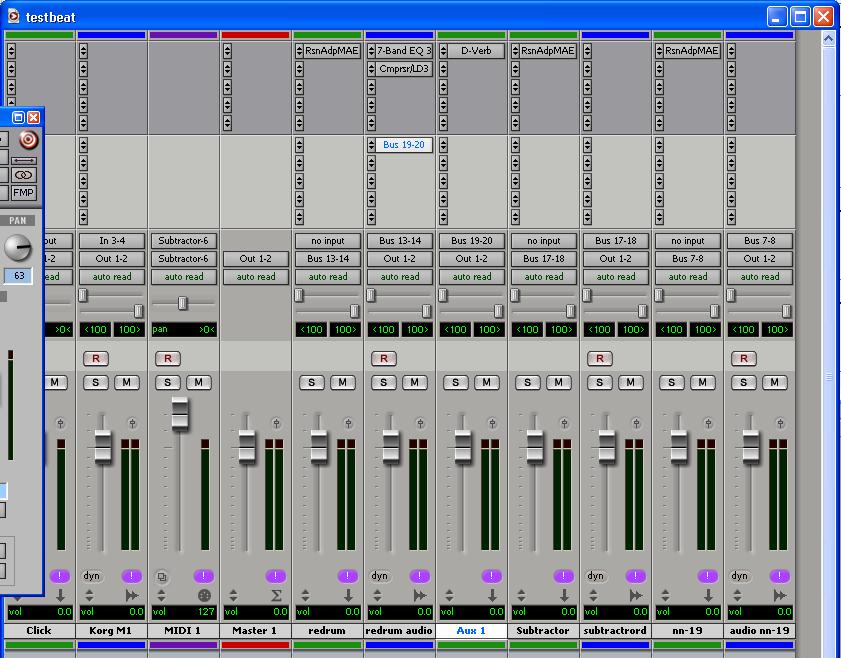The width and height of the screenshot is (841, 658).
Task: Open dyn voice selector on Korg M1 track
Action: coord(92,576)
